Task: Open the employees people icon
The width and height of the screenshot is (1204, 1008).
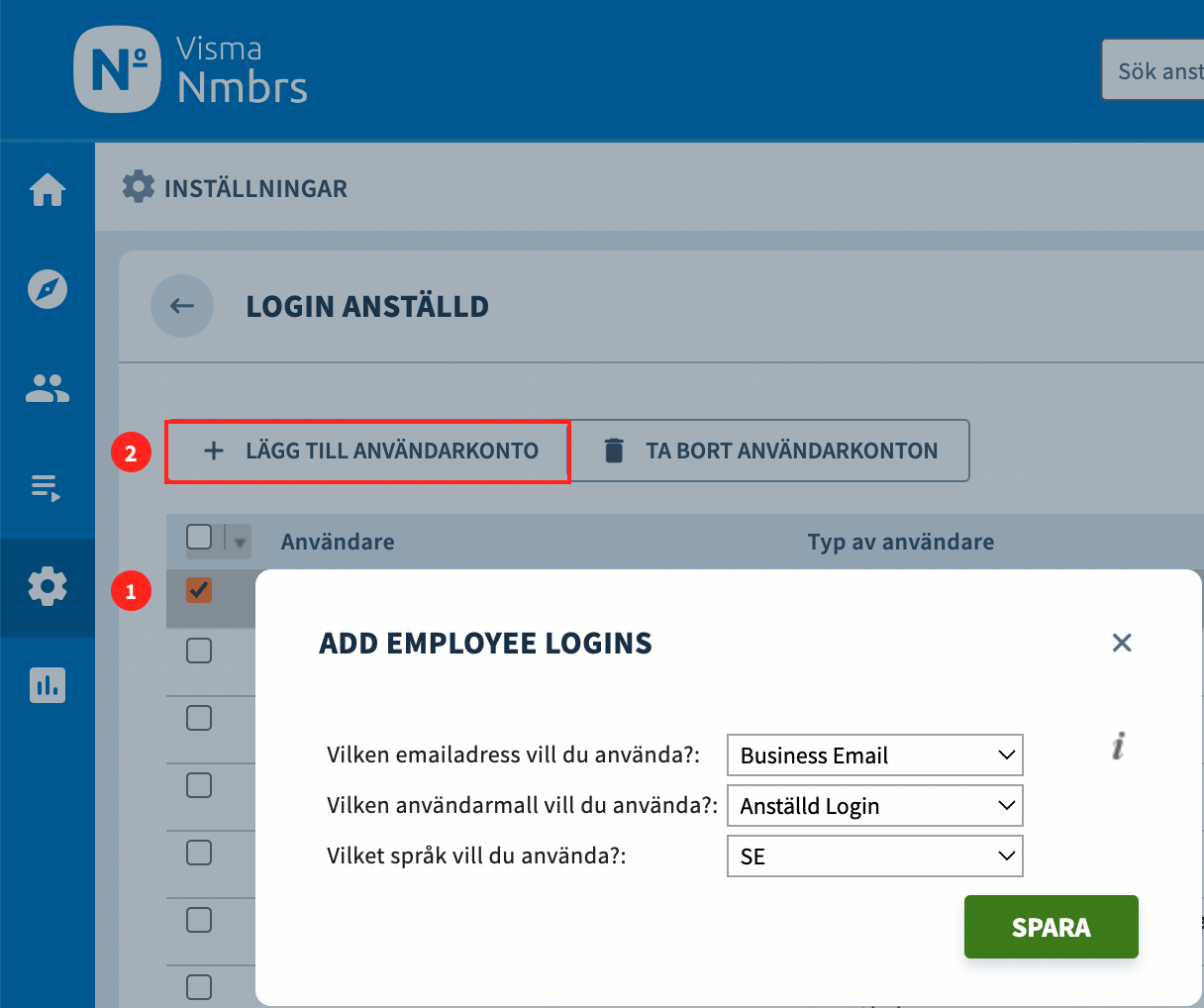Action: pyautogui.click(x=48, y=388)
